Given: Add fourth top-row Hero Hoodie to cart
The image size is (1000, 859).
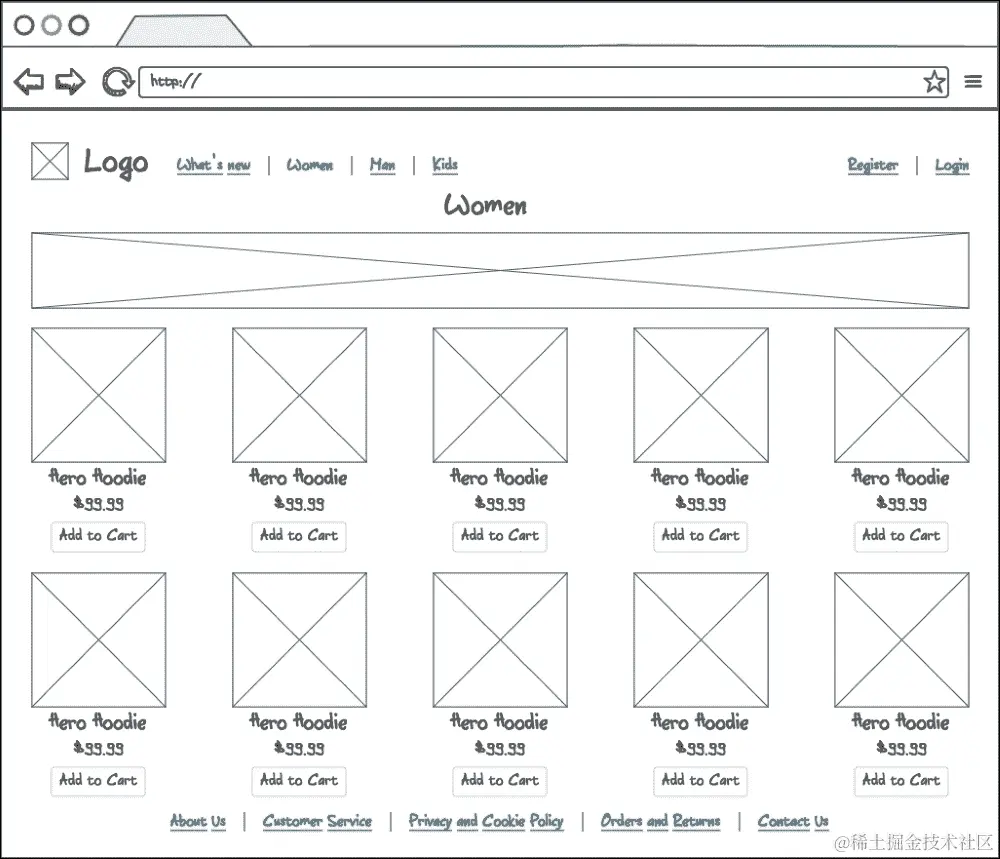Looking at the screenshot, I should (700, 536).
